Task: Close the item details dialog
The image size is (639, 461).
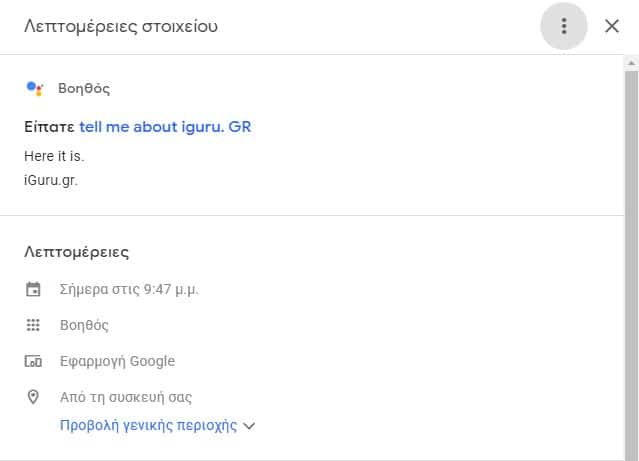Action: (612, 27)
